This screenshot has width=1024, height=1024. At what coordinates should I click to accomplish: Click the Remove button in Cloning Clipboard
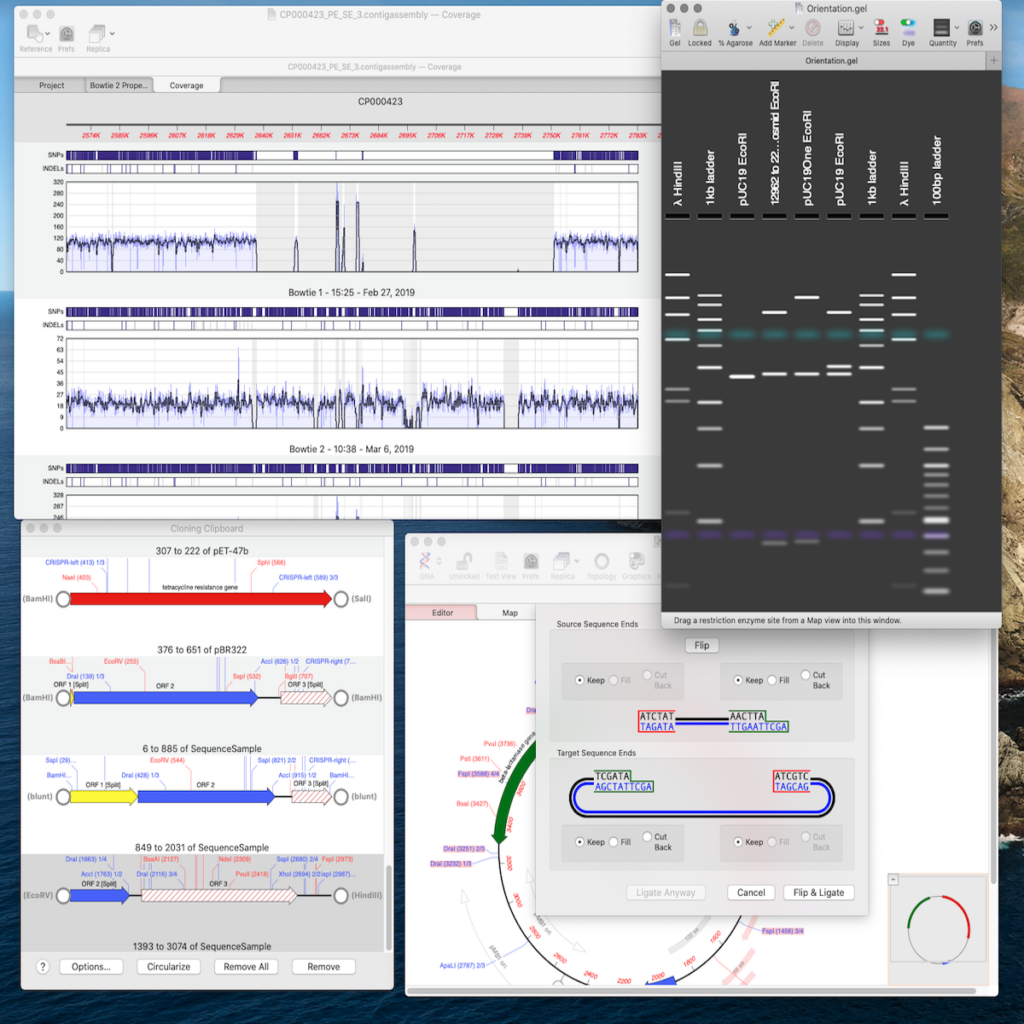[323, 967]
